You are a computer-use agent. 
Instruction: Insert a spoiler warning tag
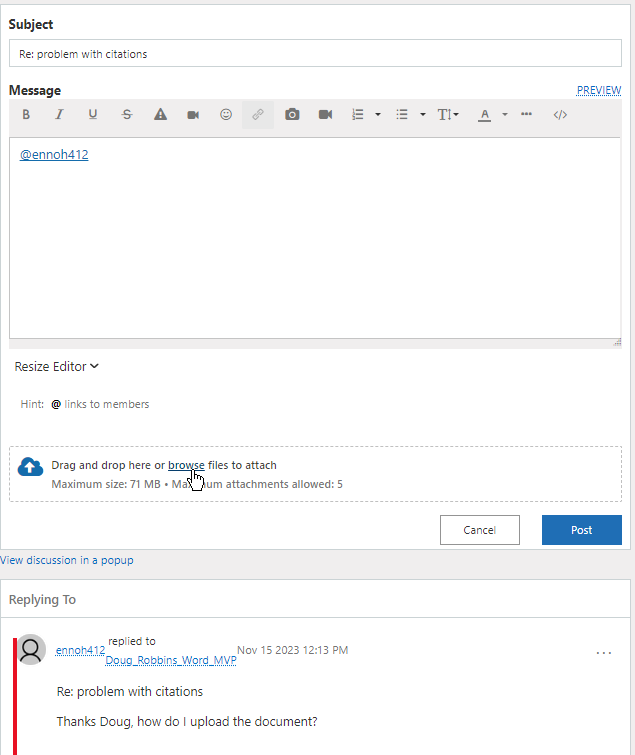point(160,115)
